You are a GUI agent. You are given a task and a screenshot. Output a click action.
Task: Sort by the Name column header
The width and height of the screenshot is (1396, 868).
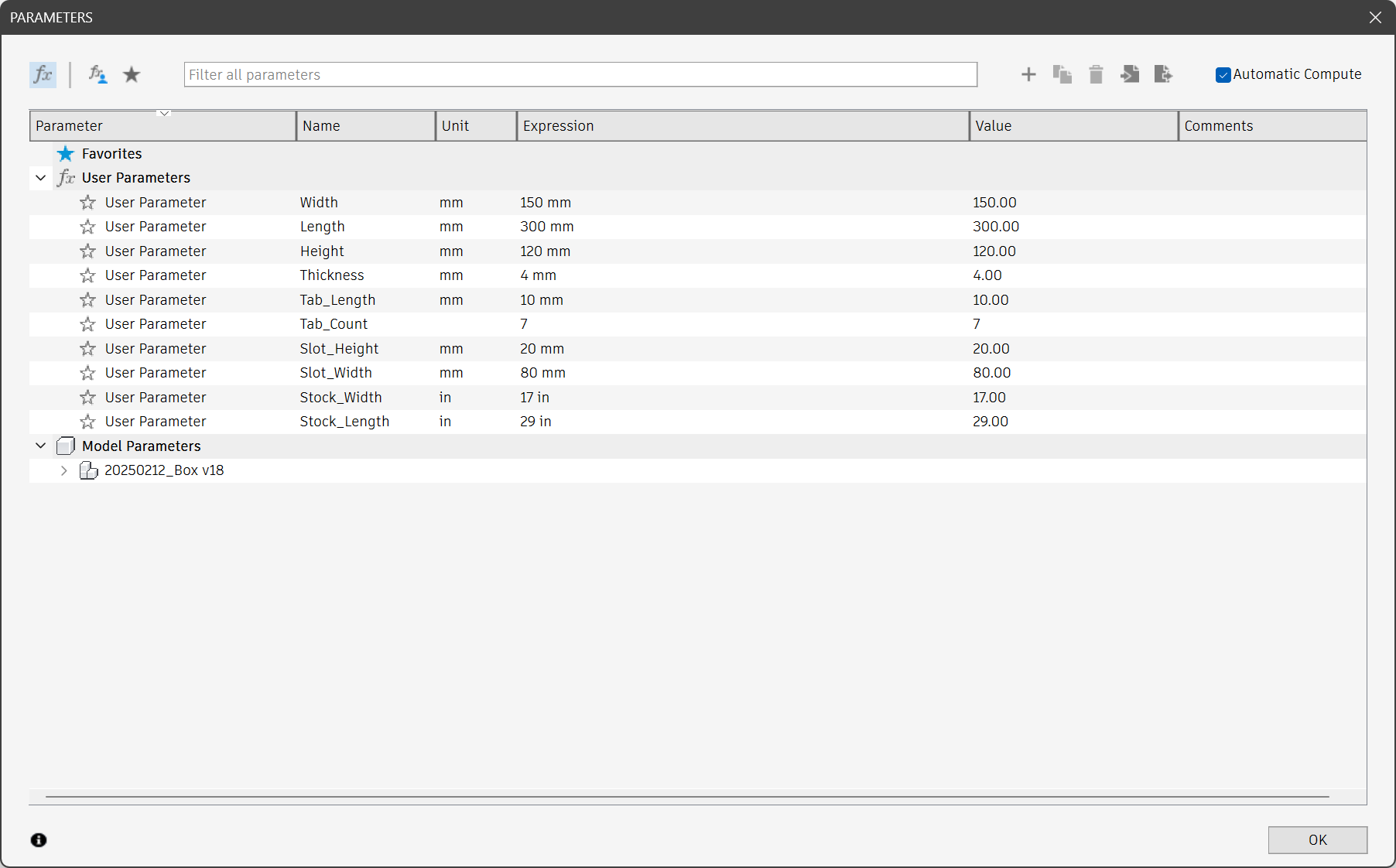(x=365, y=126)
